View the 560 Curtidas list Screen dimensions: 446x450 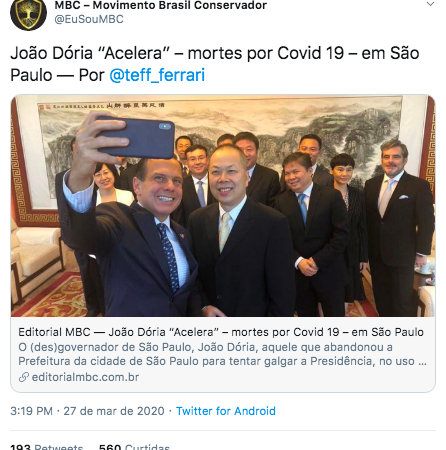click(134, 447)
